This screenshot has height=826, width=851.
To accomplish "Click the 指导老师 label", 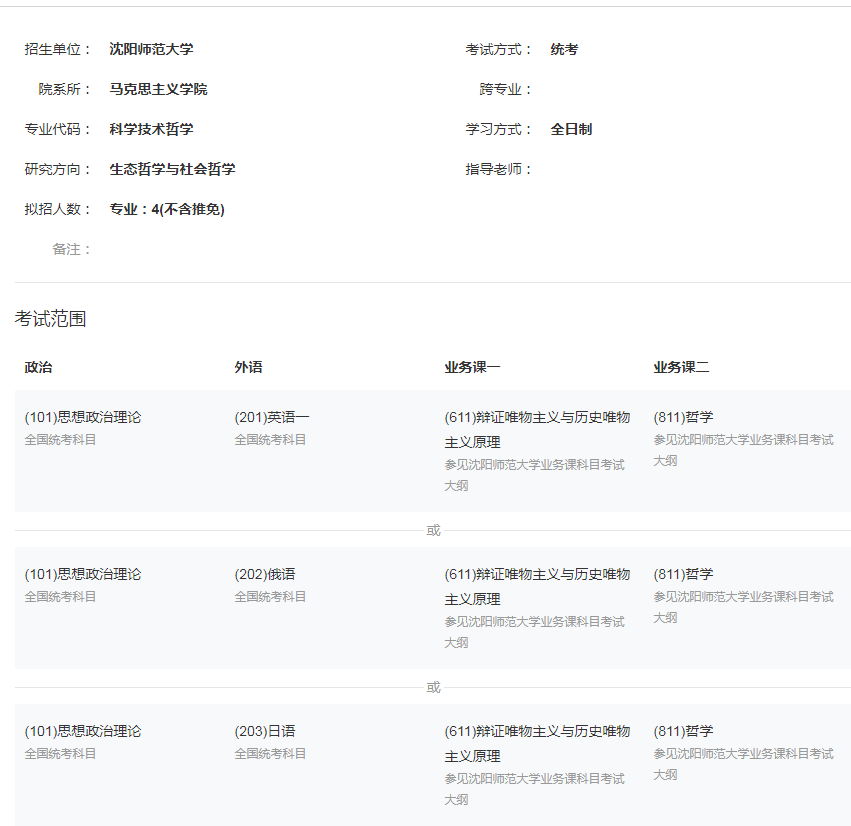I will click(499, 169).
